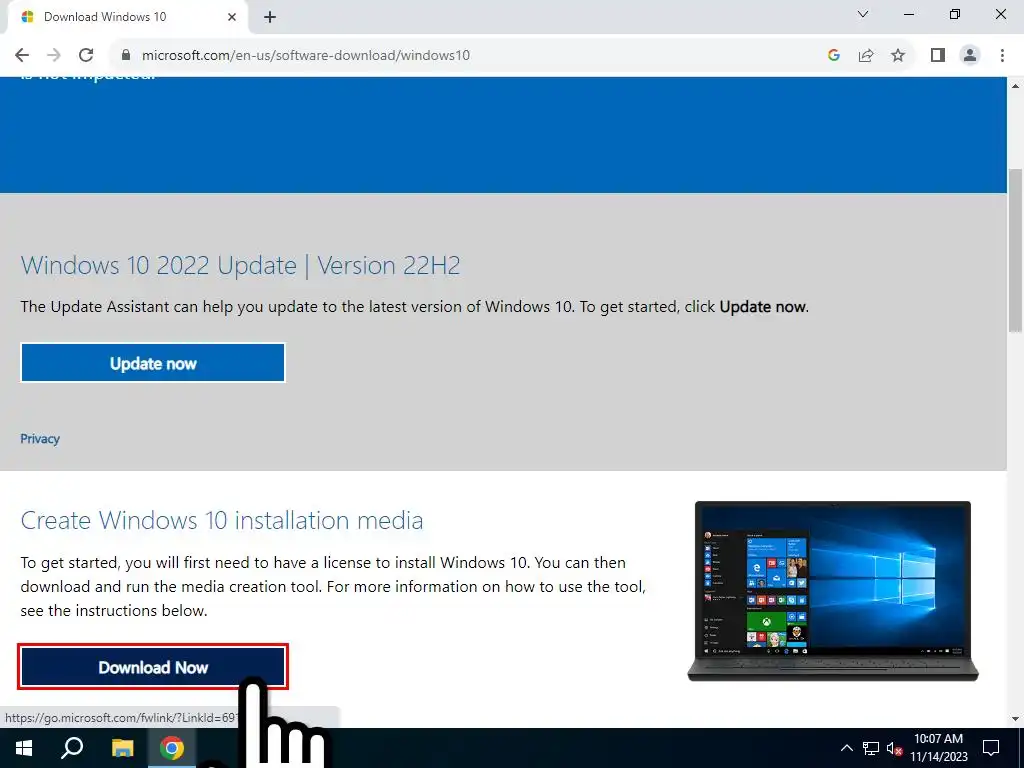The width and height of the screenshot is (1024, 768).
Task: Open the notifications action center
Action: click(991, 748)
